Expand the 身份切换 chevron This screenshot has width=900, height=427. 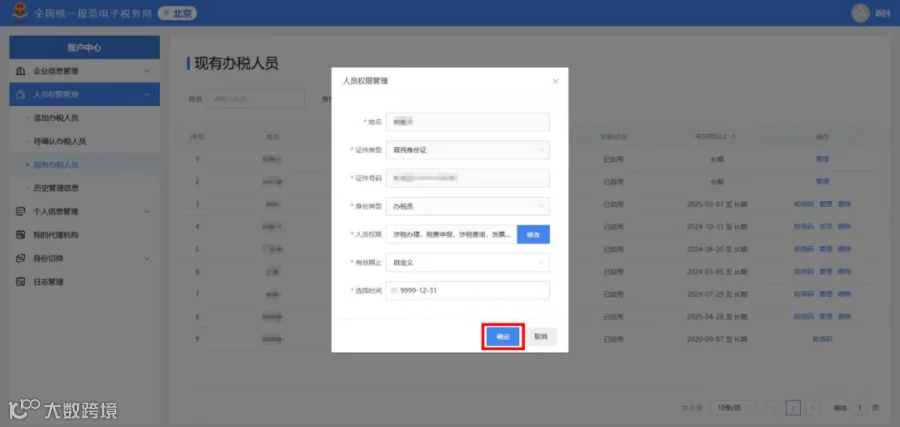(147, 258)
